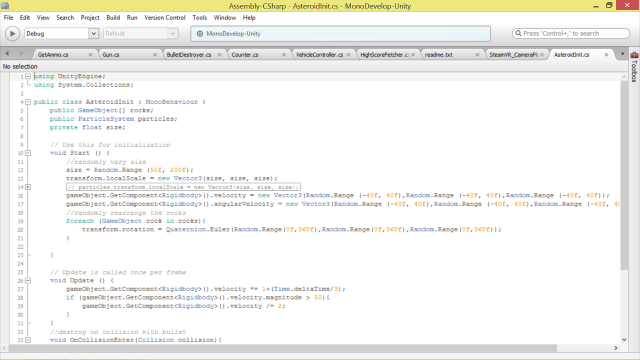Open the Help menu

249,18
